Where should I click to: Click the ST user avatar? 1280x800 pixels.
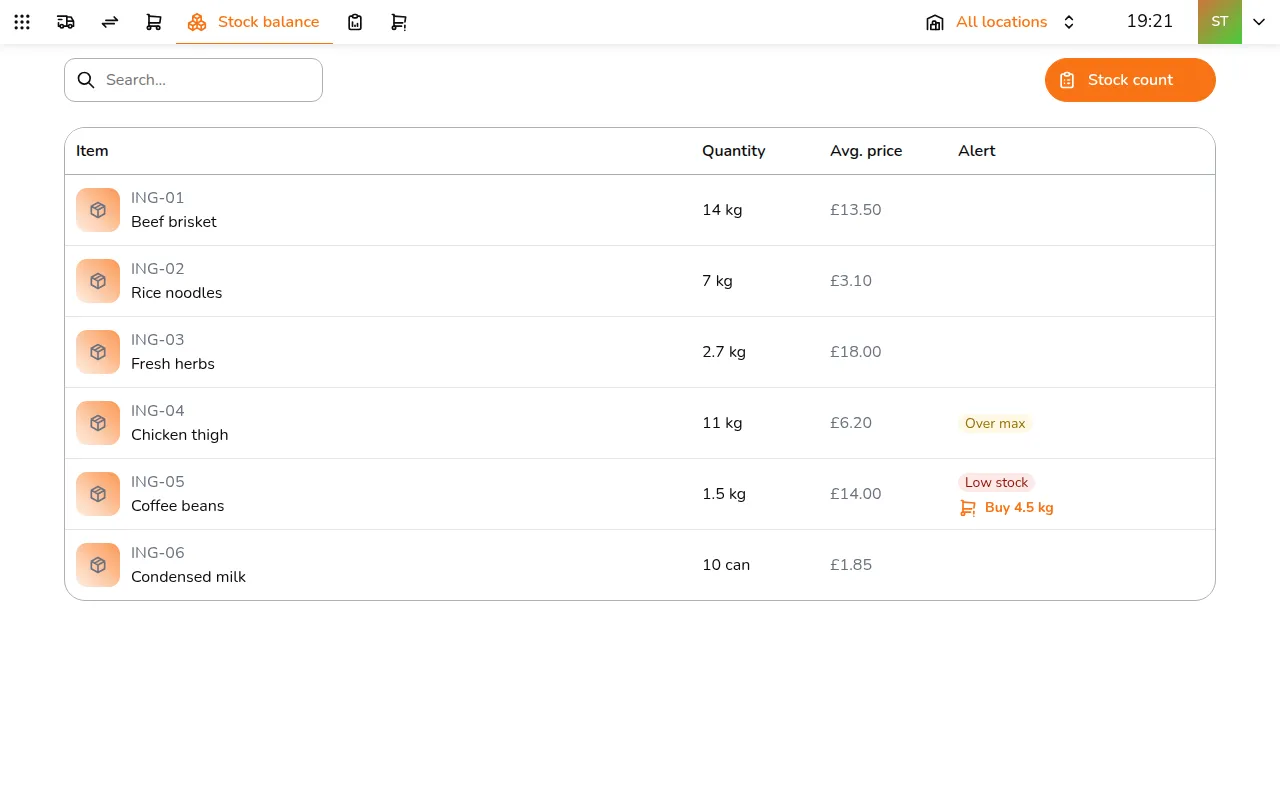click(1220, 22)
